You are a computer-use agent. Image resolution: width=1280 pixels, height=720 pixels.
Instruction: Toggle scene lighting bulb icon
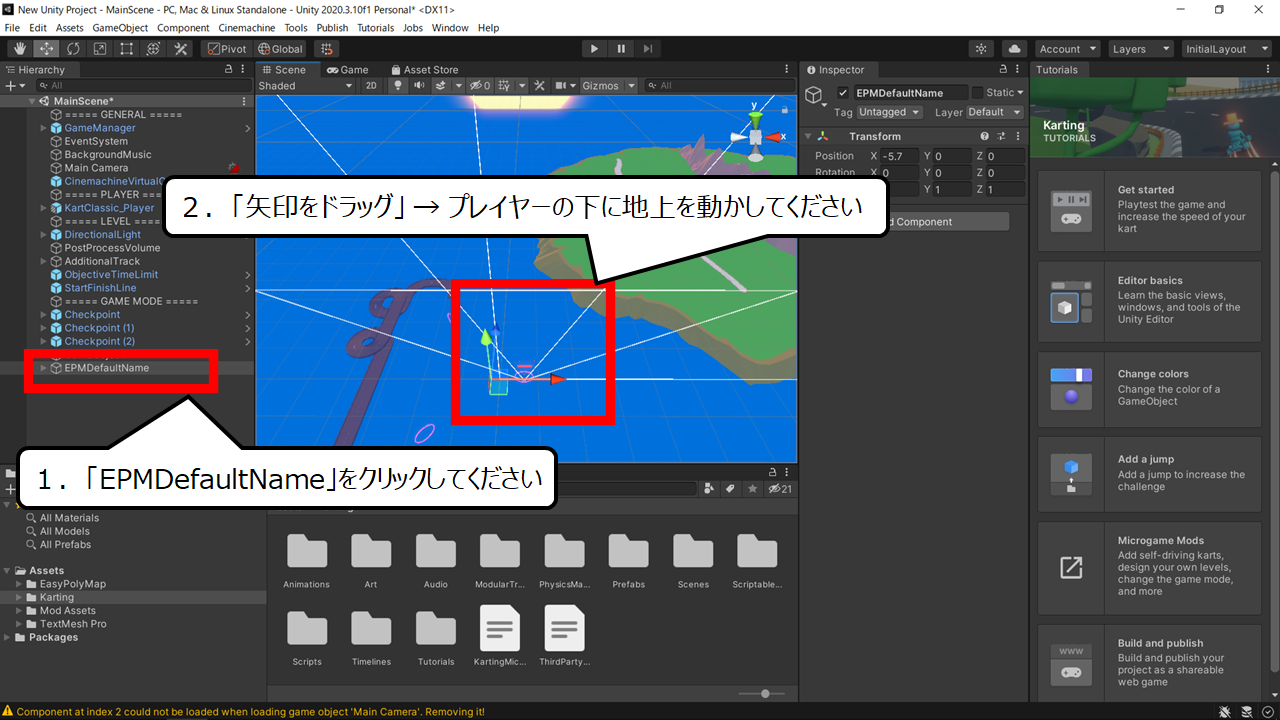[x=397, y=86]
